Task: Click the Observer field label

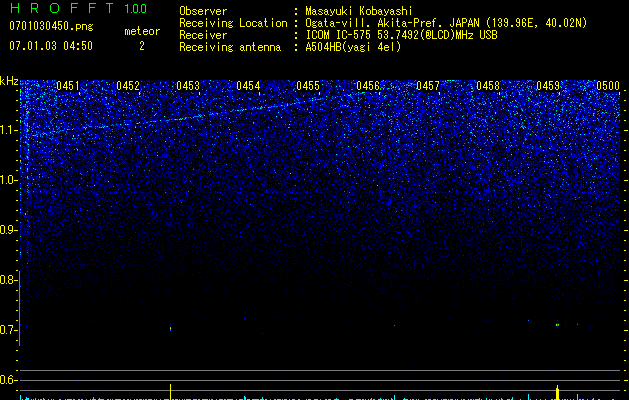Action: 203,11
